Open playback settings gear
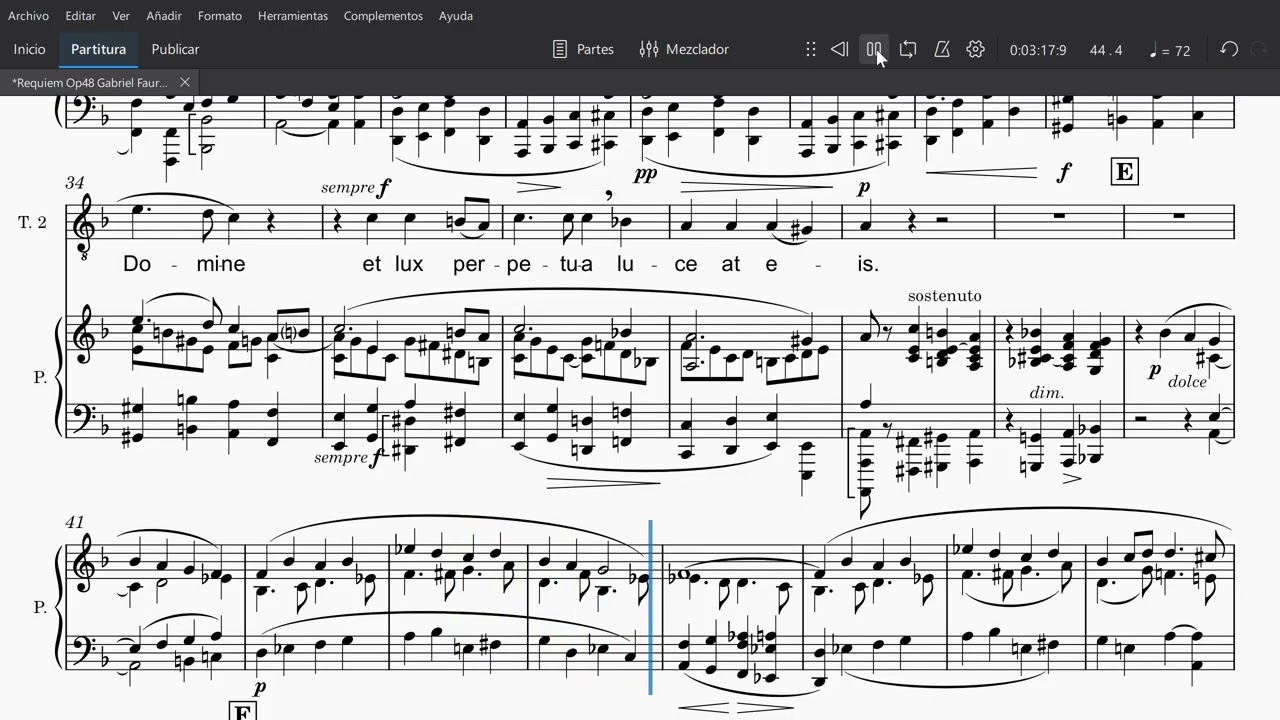Viewport: 1280px width, 720px height. (976, 49)
